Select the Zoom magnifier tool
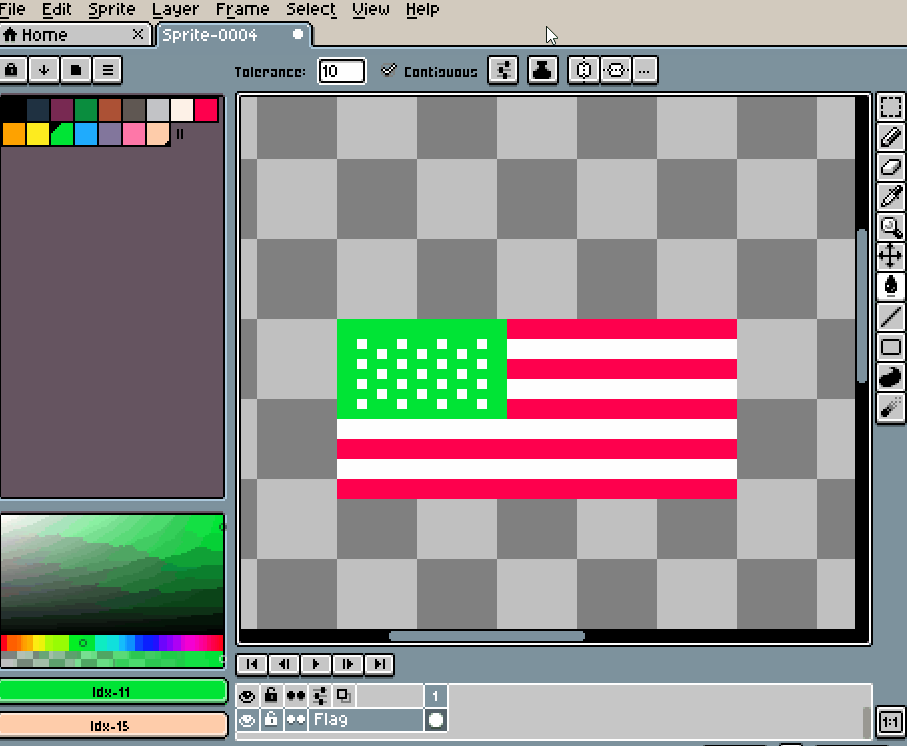This screenshot has height=746, width=907. coord(890,227)
